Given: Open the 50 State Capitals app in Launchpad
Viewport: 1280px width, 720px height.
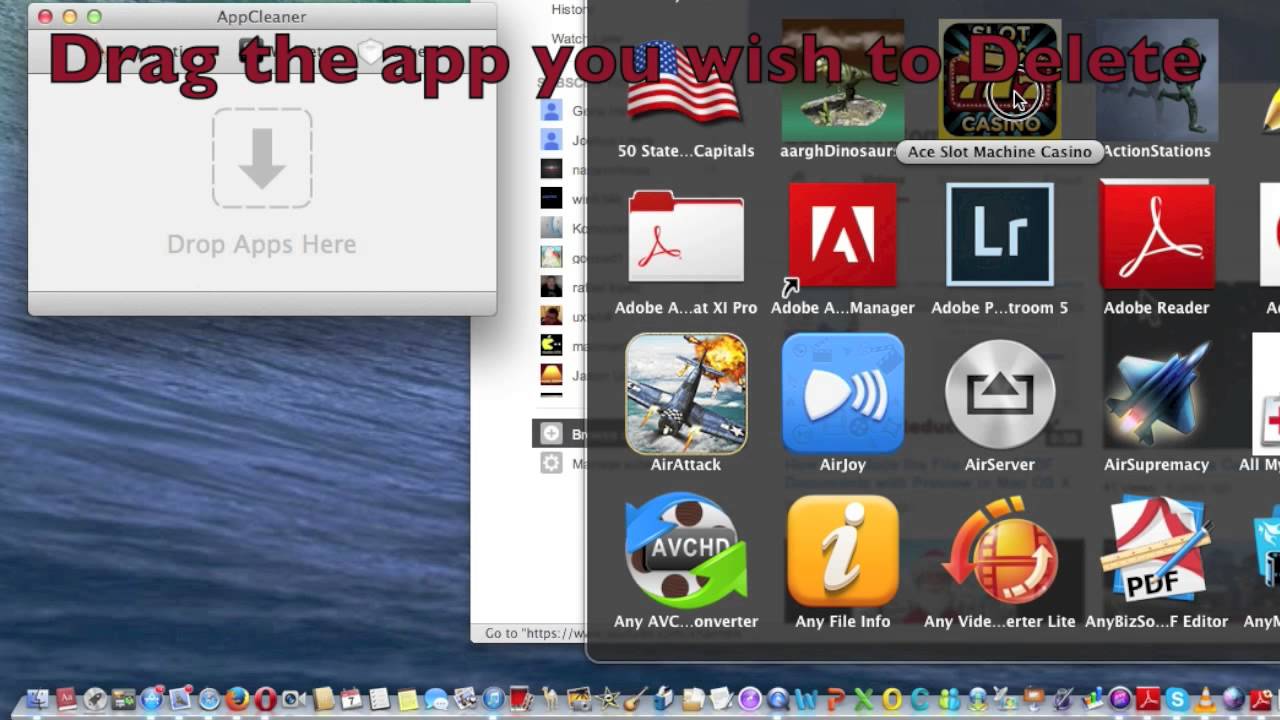Looking at the screenshot, I should click(686, 80).
